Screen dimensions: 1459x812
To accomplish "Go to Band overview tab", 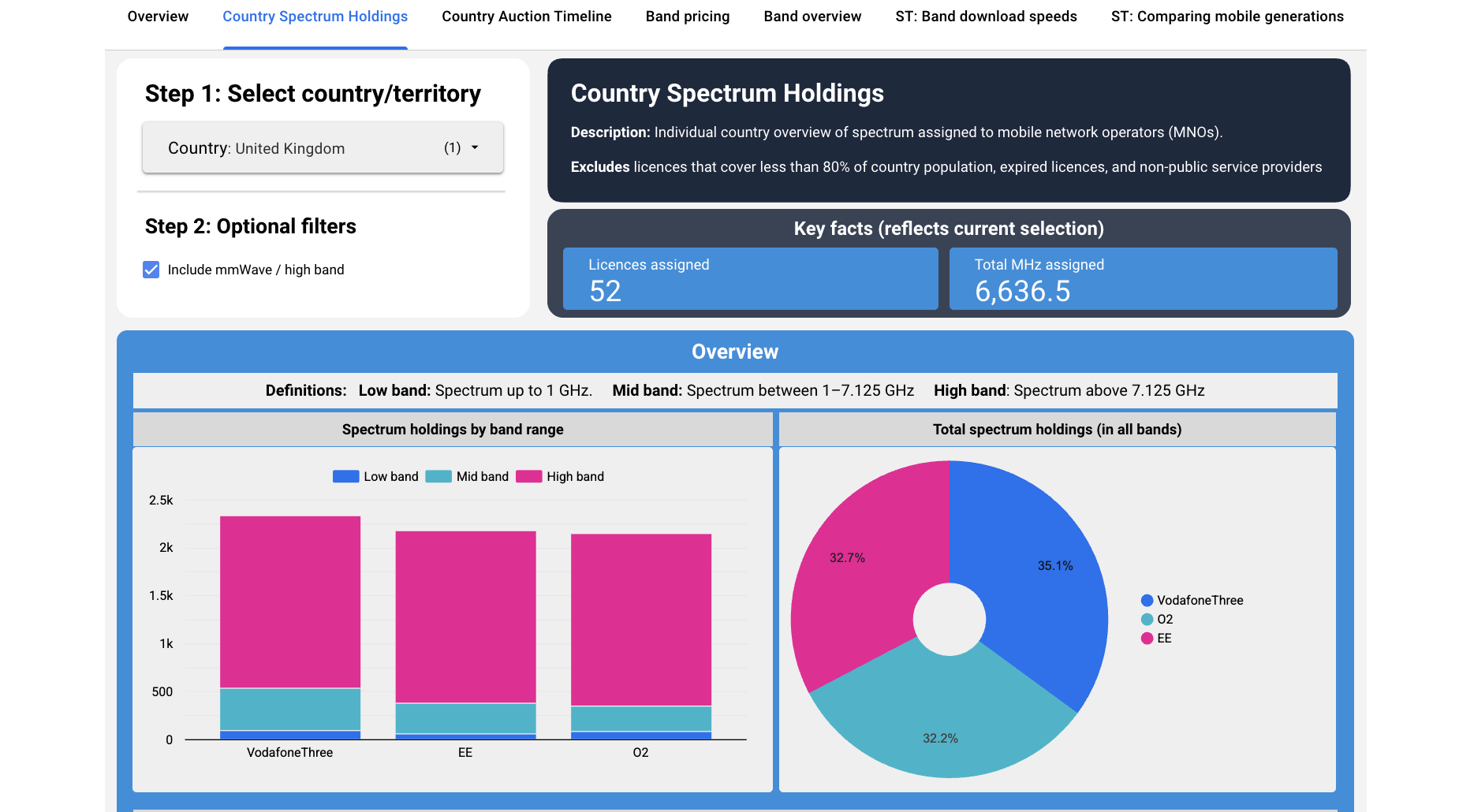I will click(812, 17).
